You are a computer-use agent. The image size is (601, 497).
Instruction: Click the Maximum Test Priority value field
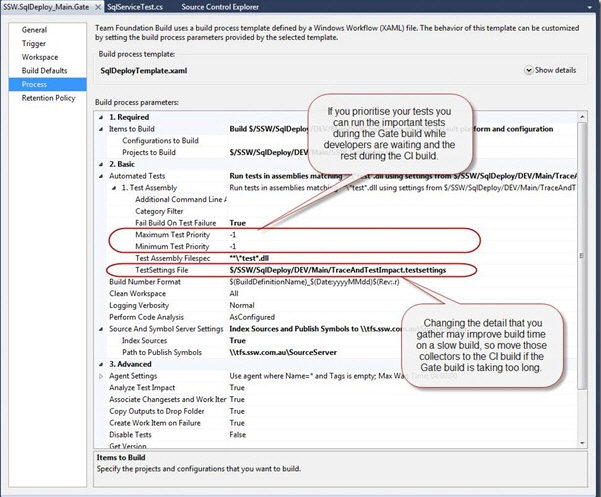300,234
